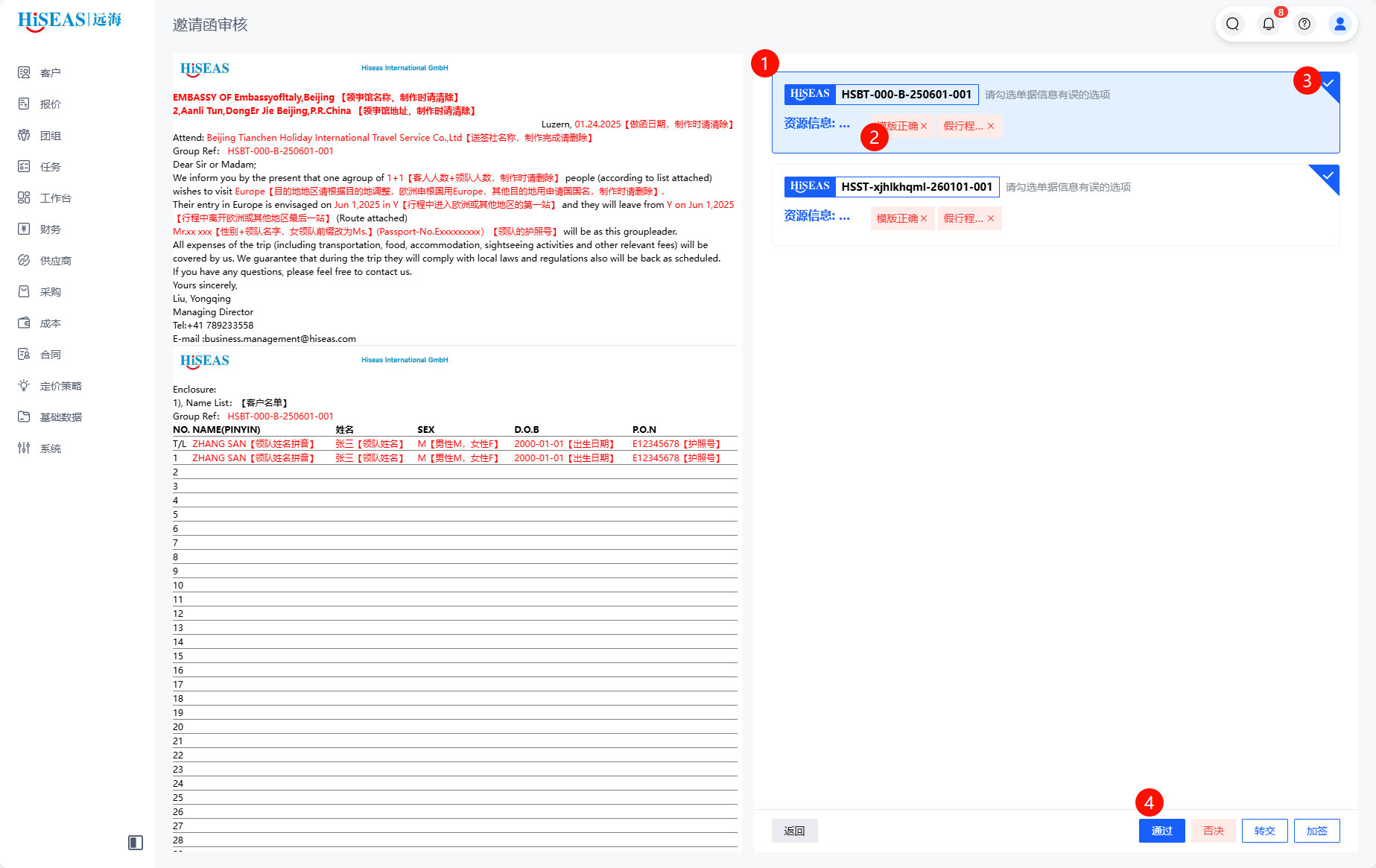The height and width of the screenshot is (868, 1376).
Task: Click the 转交 transfer button
Action: point(1264,831)
